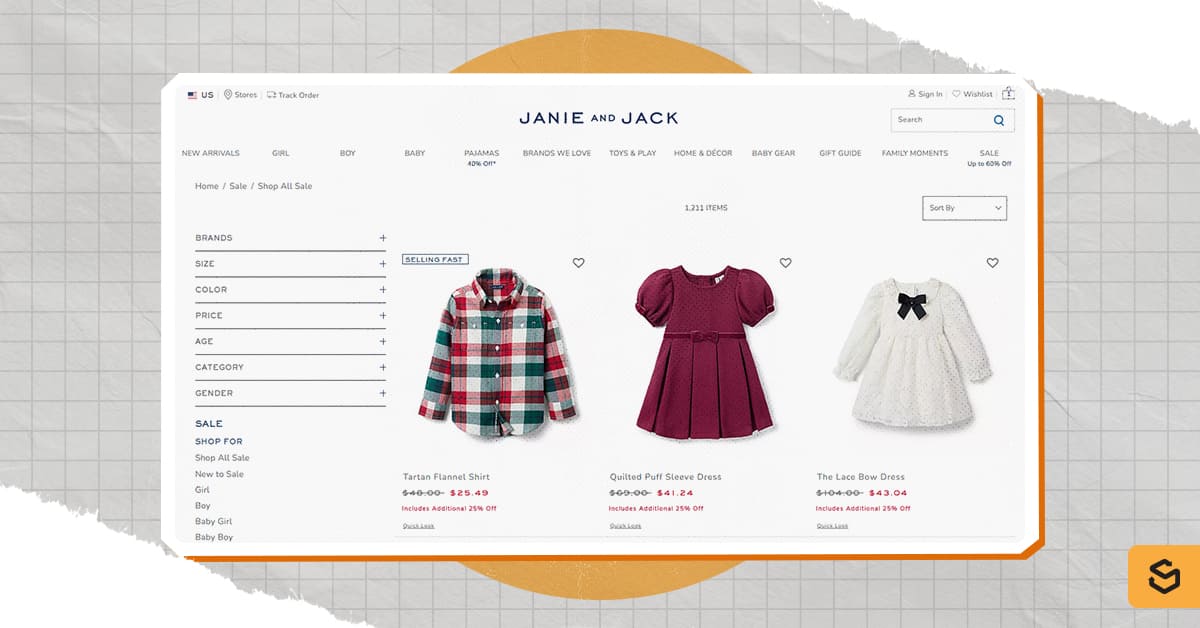Quick Look for Tartan Flannel Shirt

click(x=418, y=526)
